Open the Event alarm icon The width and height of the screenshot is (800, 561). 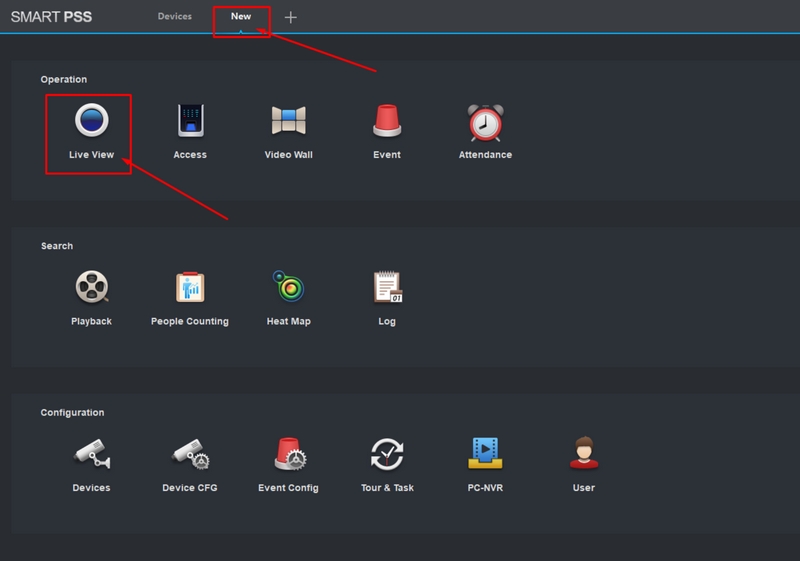(387, 121)
